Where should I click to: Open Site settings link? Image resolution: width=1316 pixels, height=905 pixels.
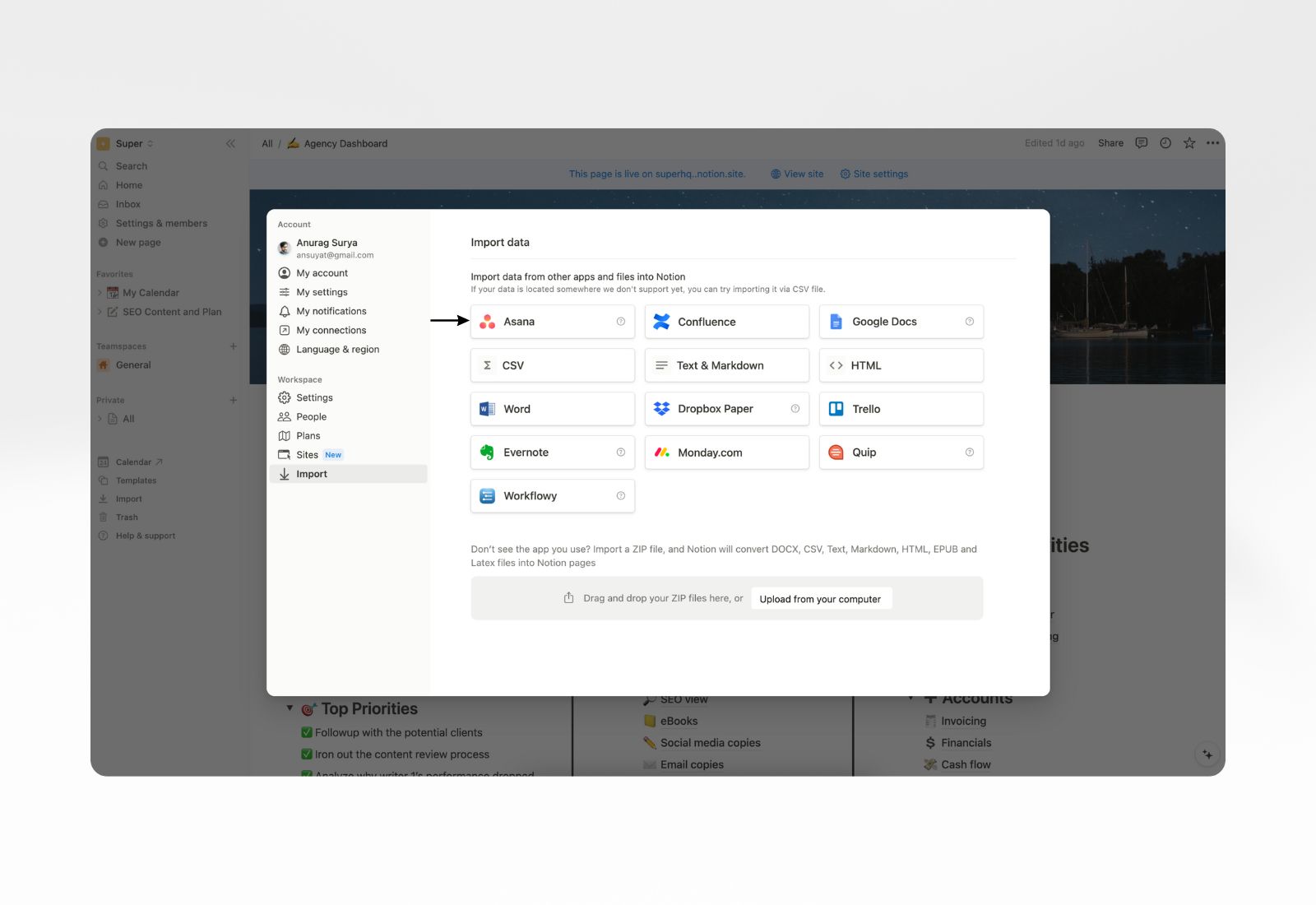873,174
